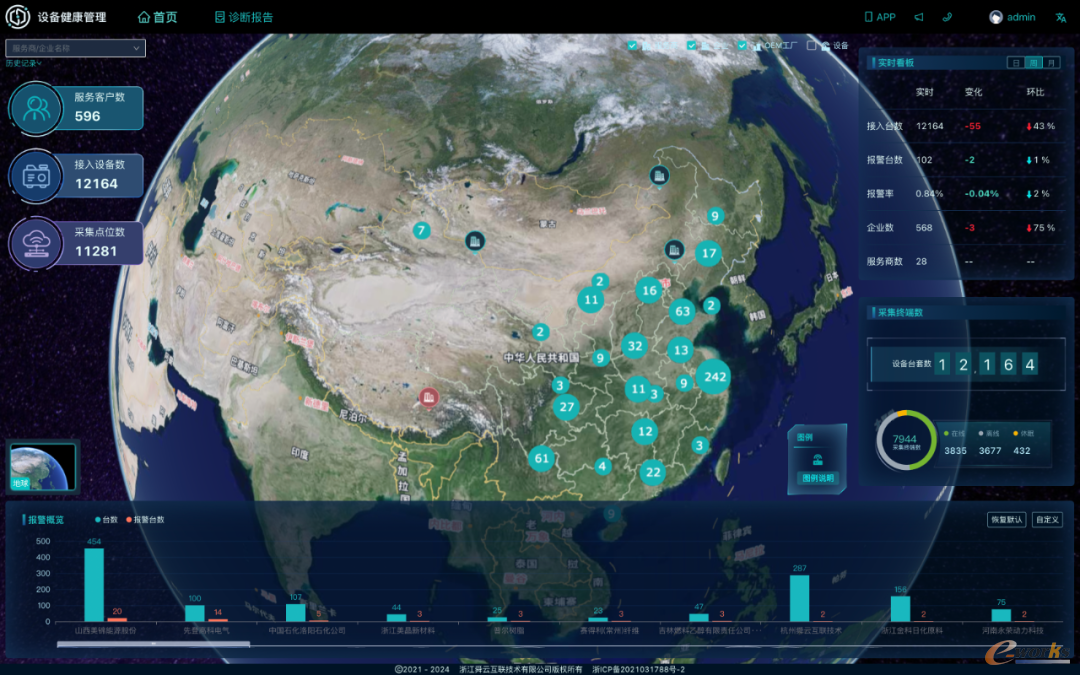The width and height of the screenshot is (1080, 675).
Task: Open the announcement megaphone icon
Action: 919,17
